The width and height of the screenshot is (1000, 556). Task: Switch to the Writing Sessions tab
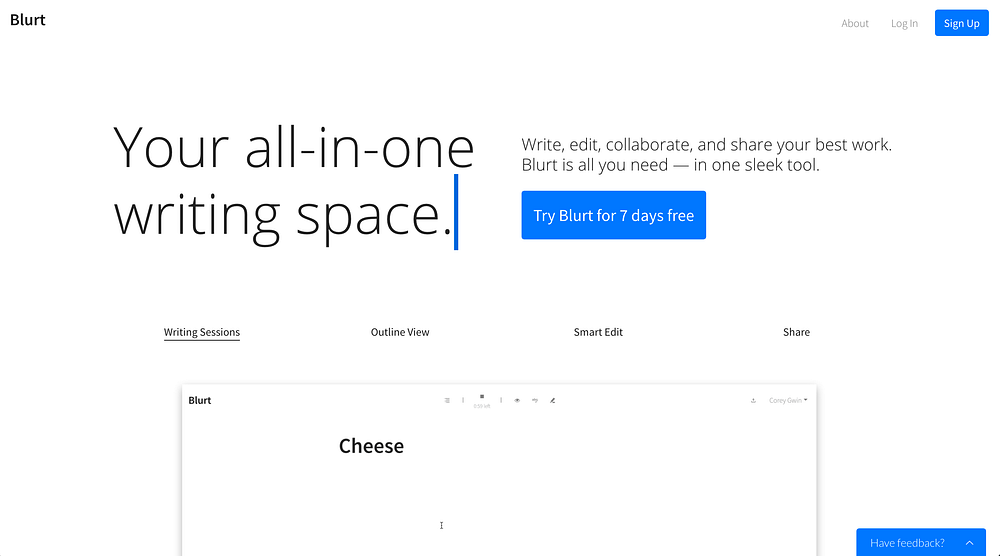pyautogui.click(x=202, y=332)
